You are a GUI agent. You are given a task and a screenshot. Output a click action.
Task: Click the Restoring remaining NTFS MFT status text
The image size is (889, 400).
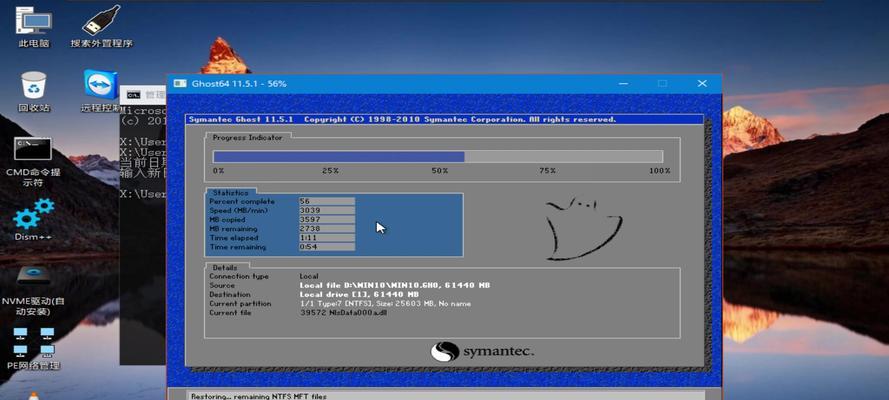(x=259, y=396)
